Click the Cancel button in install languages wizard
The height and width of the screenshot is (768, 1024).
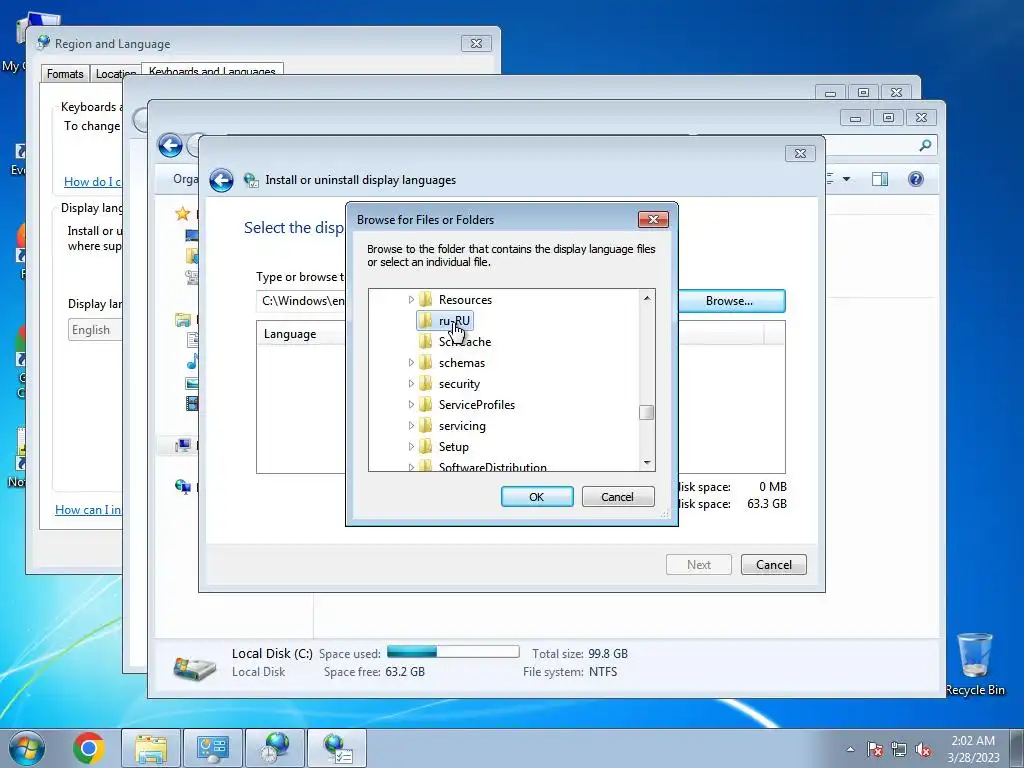(x=773, y=565)
